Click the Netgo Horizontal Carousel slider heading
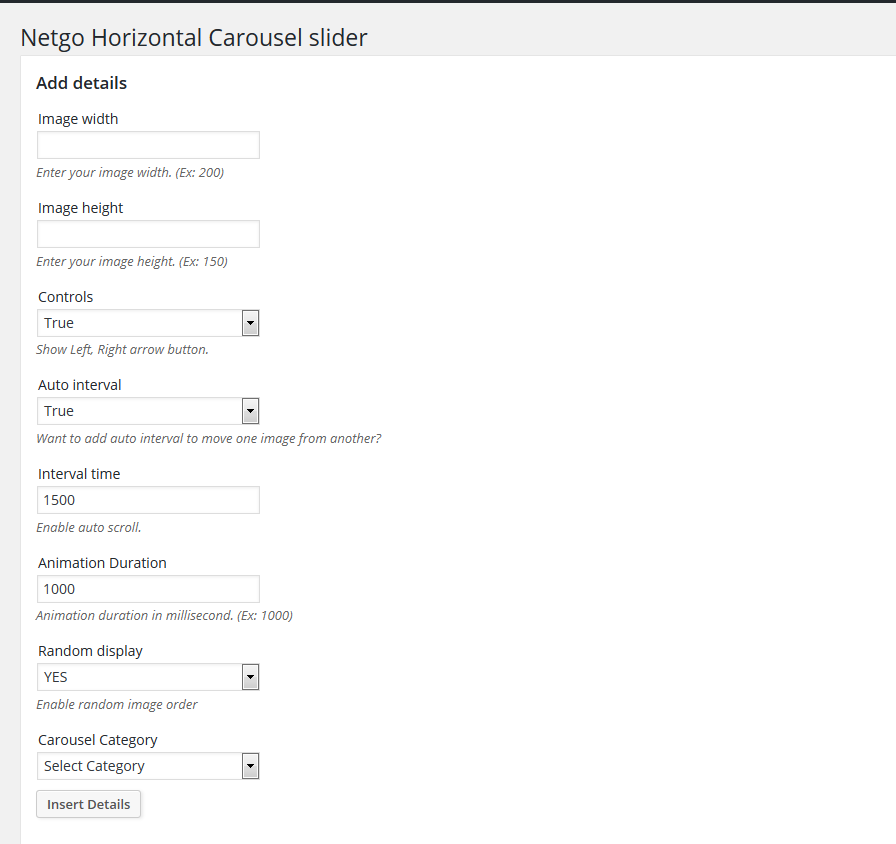 pyautogui.click(x=194, y=38)
